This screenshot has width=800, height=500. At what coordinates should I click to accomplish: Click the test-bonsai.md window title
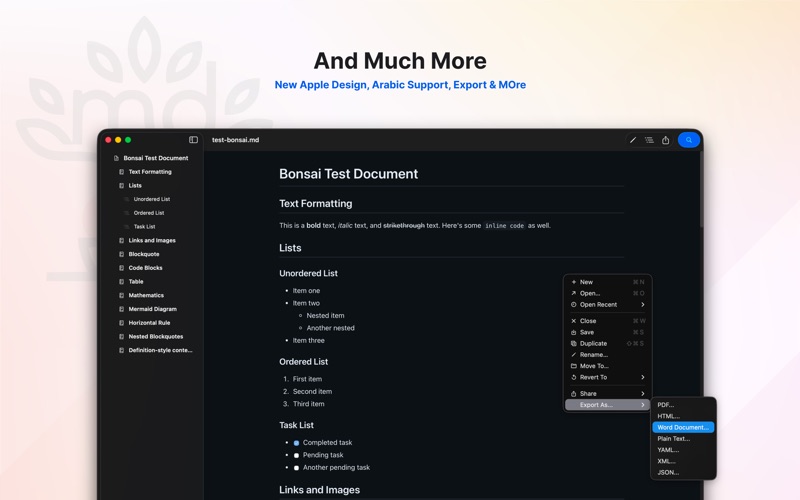[x=235, y=140]
